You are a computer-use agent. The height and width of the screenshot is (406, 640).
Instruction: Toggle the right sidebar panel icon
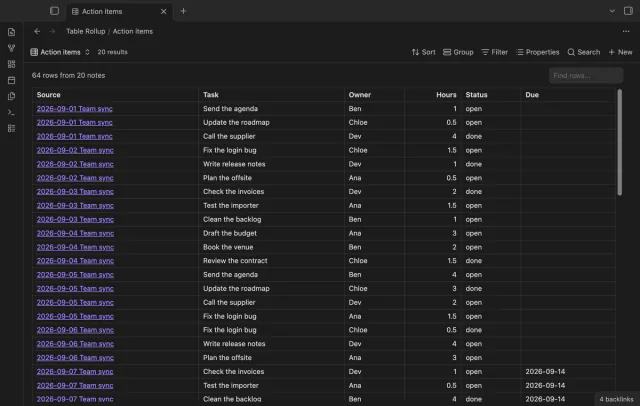[628, 11]
